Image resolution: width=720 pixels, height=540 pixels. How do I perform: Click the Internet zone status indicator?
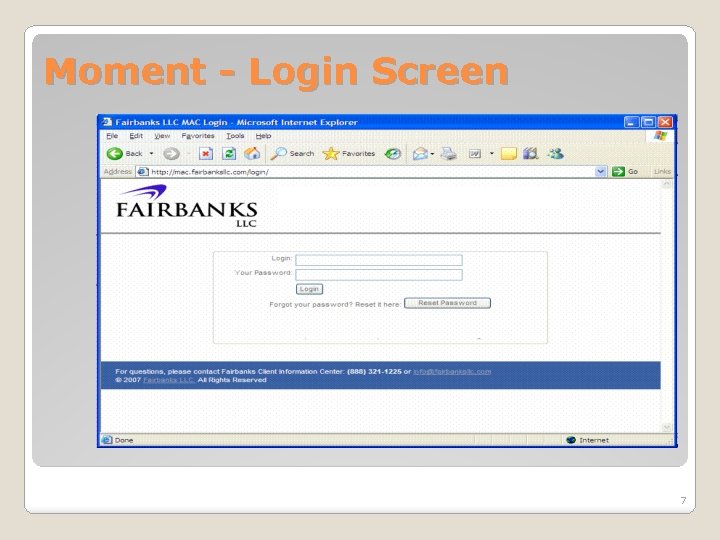click(588, 440)
